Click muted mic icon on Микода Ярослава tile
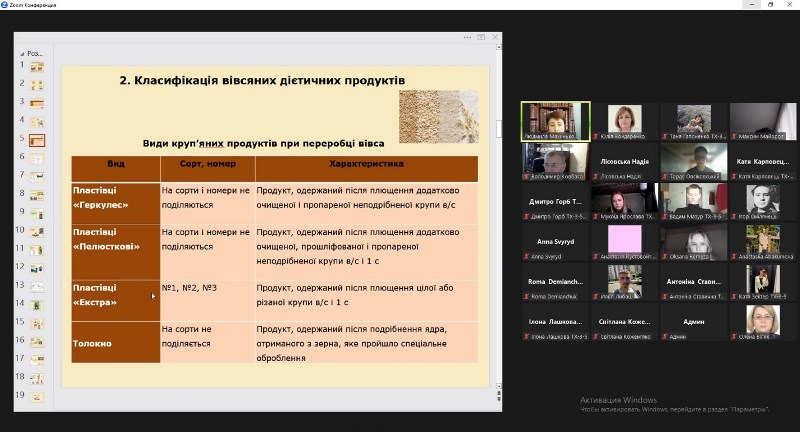 (x=595, y=217)
